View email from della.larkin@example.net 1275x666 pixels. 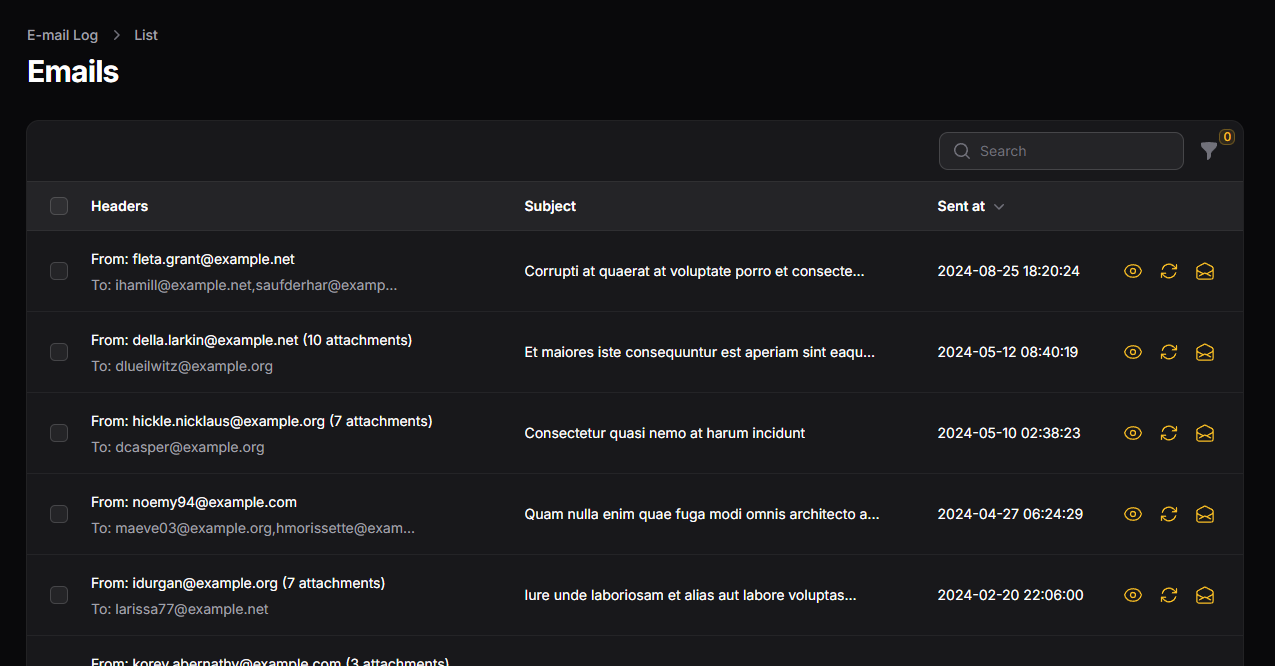[x=1133, y=352]
